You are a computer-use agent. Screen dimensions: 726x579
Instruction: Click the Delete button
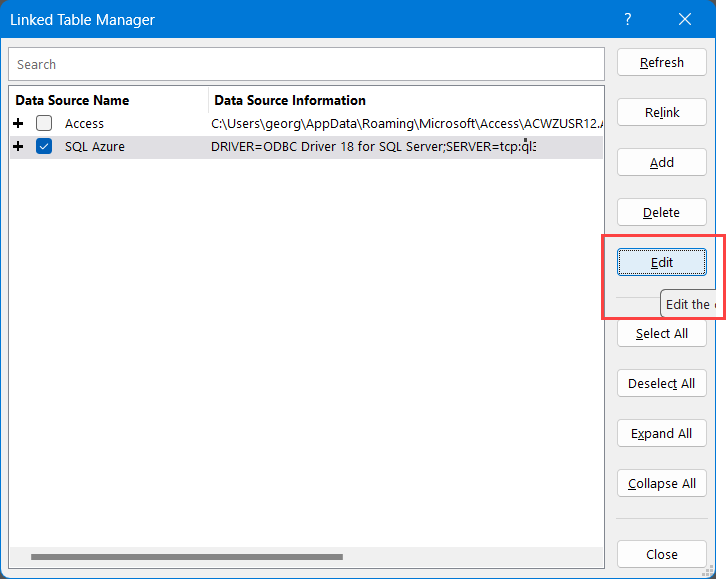[662, 212]
